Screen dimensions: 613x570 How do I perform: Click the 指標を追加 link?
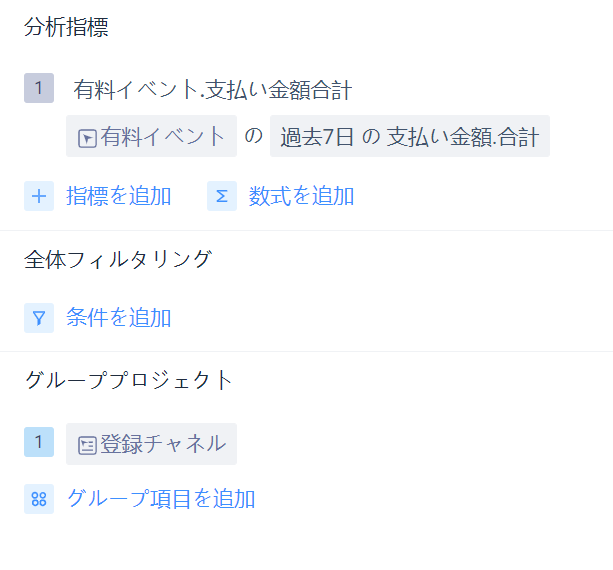(x=119, y=196)
